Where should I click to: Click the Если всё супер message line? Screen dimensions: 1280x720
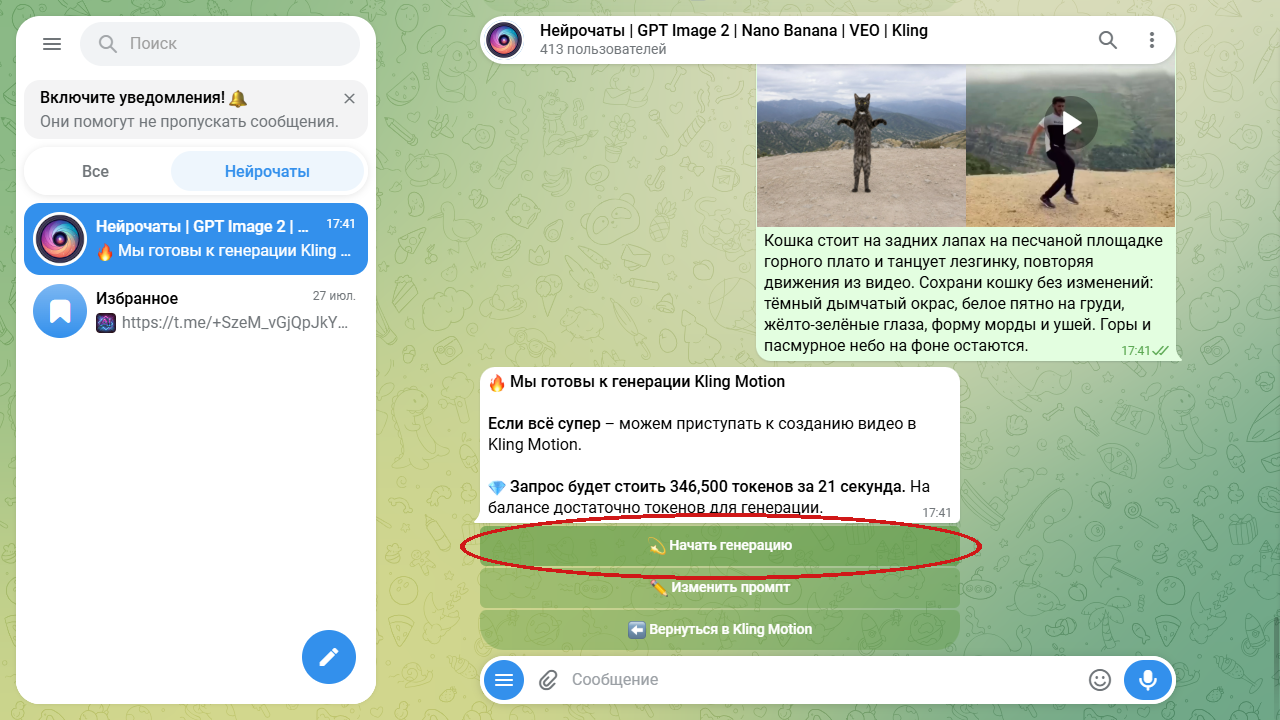702,434
